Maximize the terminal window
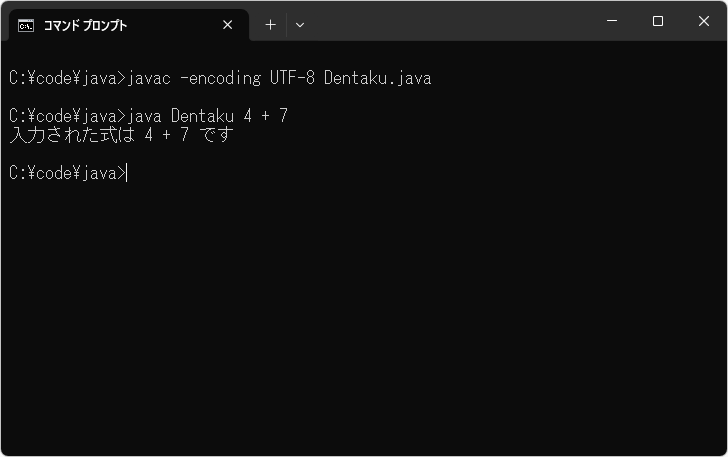728x457 pixels. (658, 21)
